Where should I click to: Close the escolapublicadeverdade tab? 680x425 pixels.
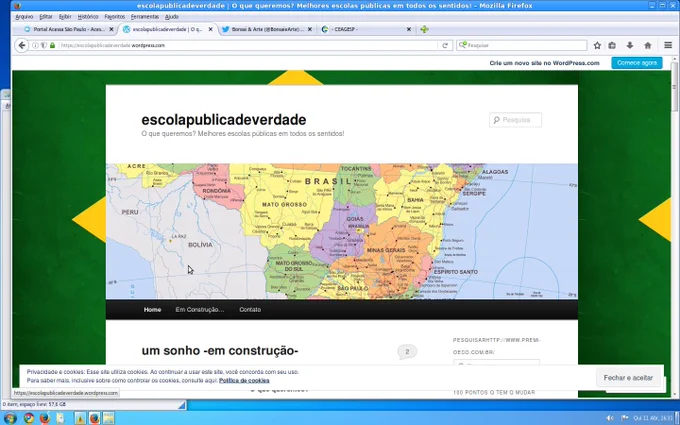tap(211, 29)
